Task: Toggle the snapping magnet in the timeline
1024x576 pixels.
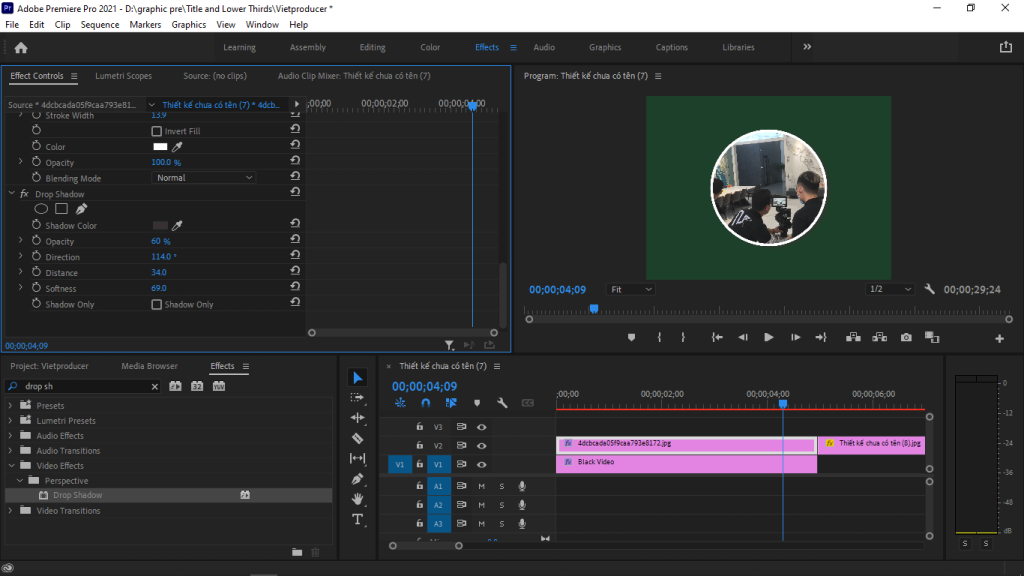Action: click(424, 402)
